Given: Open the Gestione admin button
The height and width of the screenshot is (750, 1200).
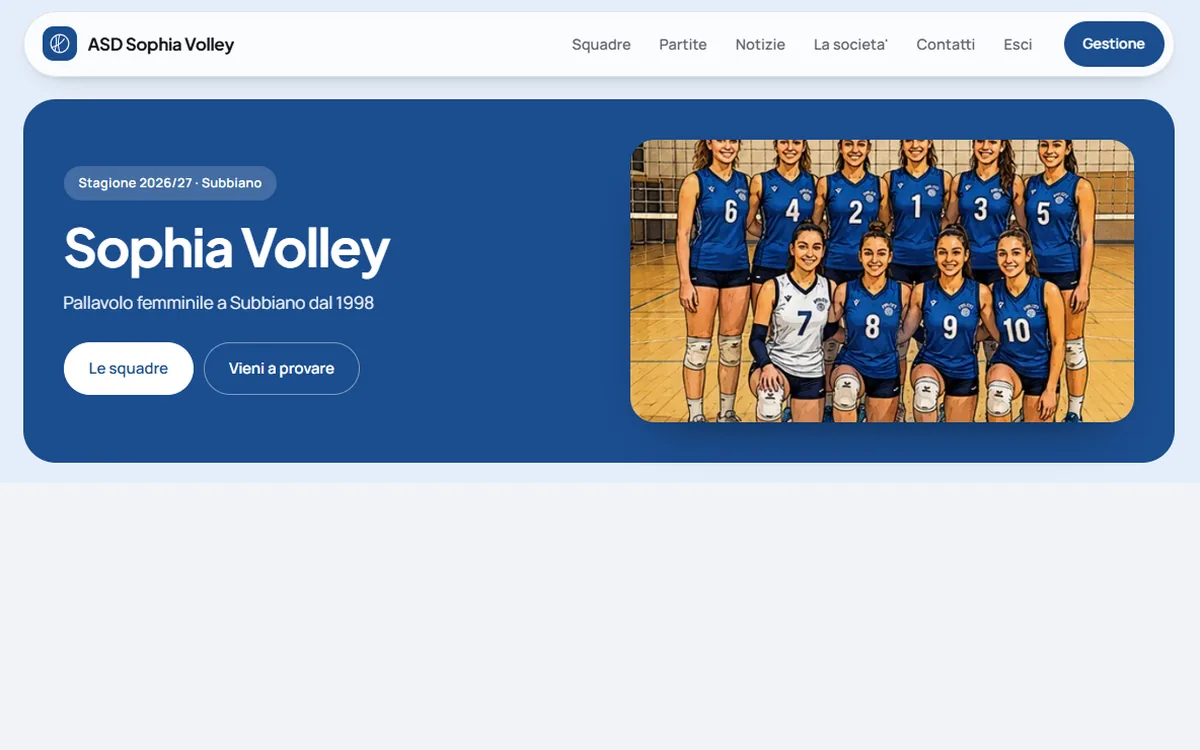Looking at the screenshot, I should tap(1114, 44).
